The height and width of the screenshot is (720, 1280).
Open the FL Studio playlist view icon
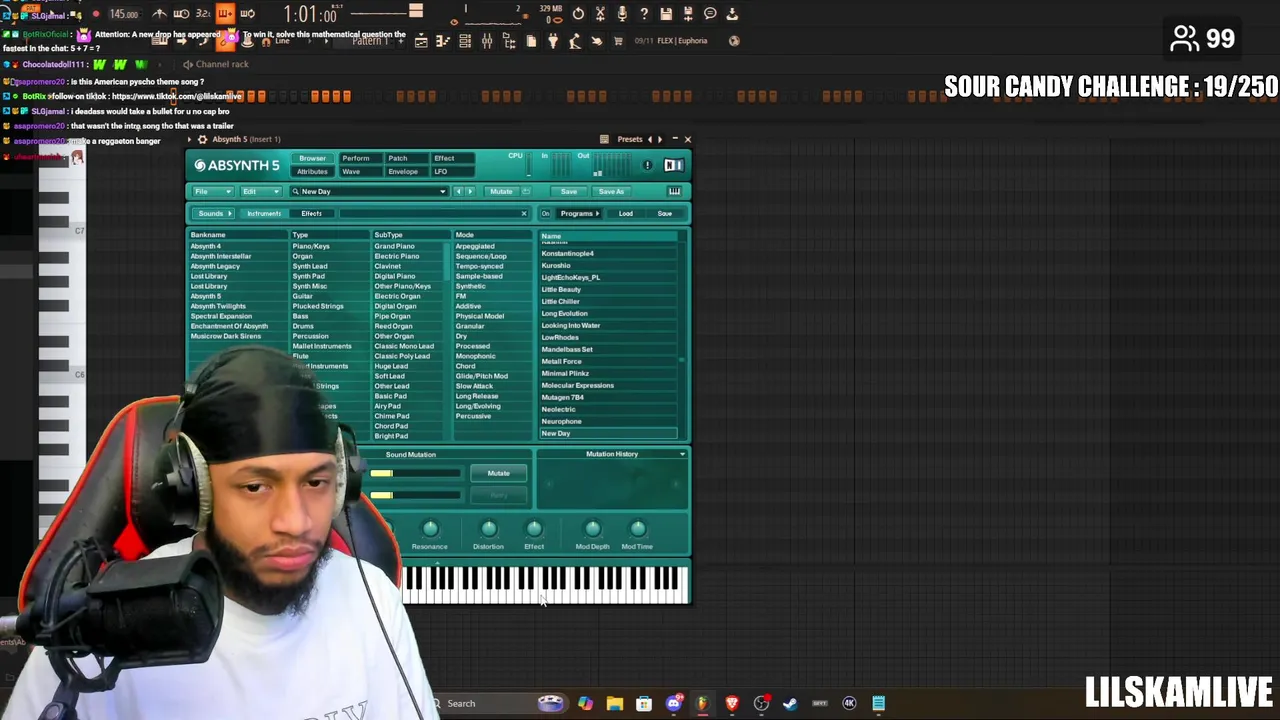(421, 41)
